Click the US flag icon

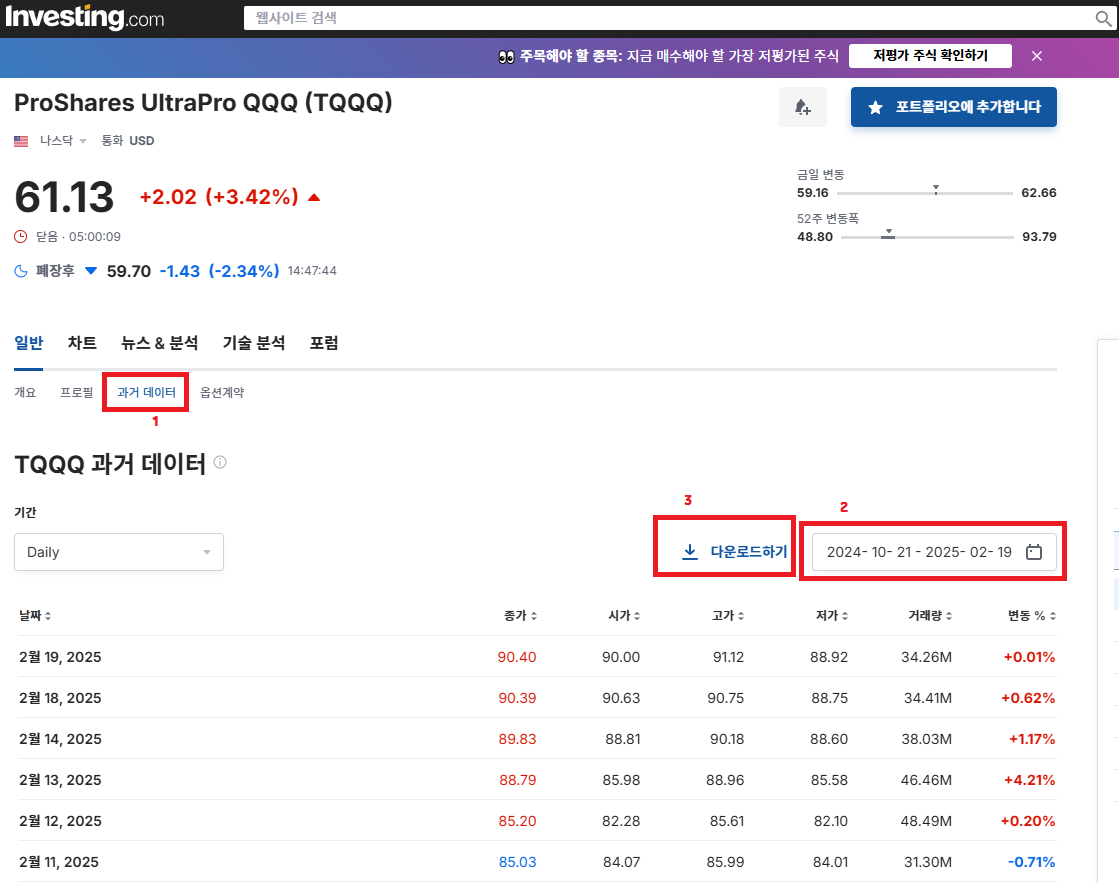pyautogui.click(x=21, y=141)
